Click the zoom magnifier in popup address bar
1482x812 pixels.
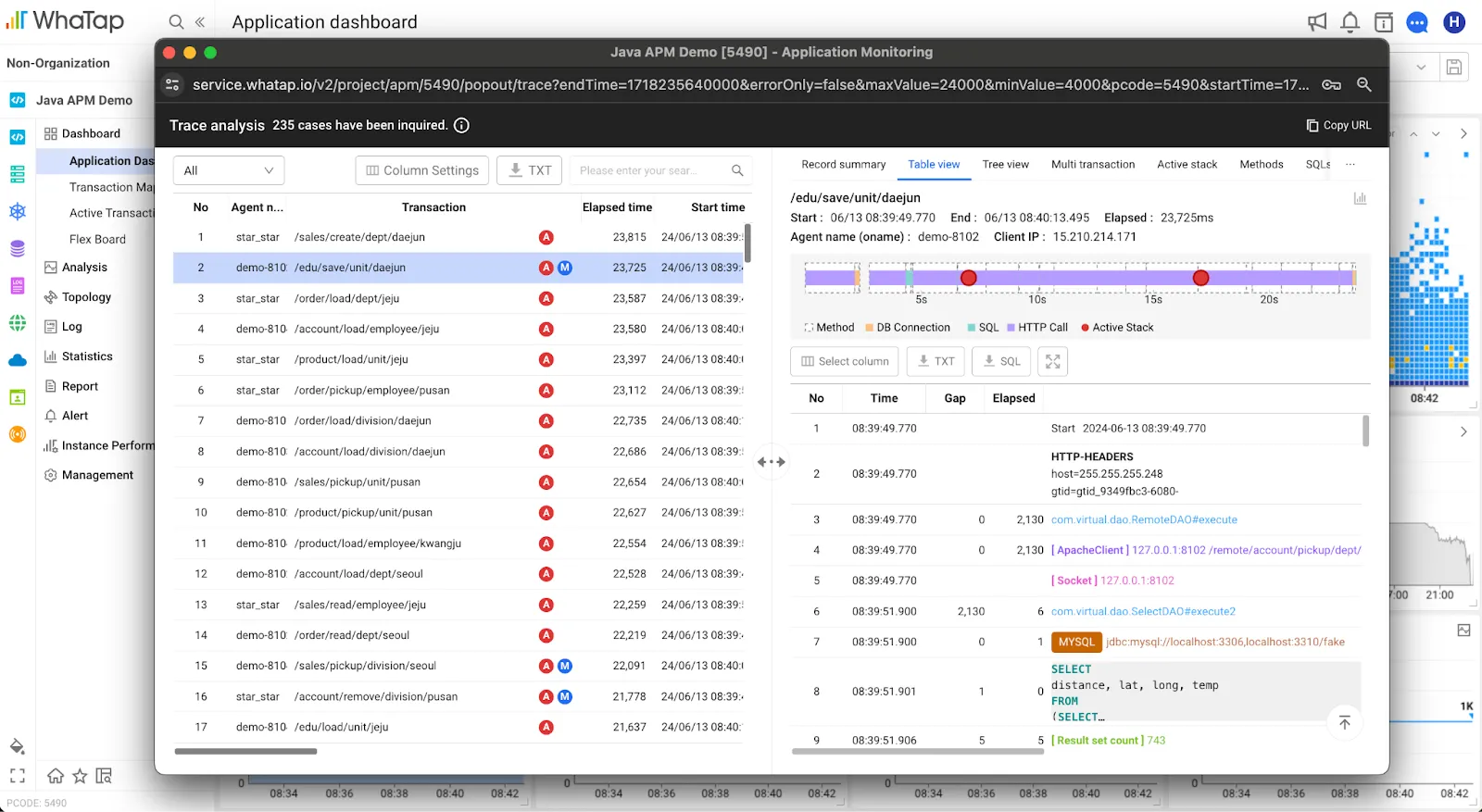pos(1363,84)
